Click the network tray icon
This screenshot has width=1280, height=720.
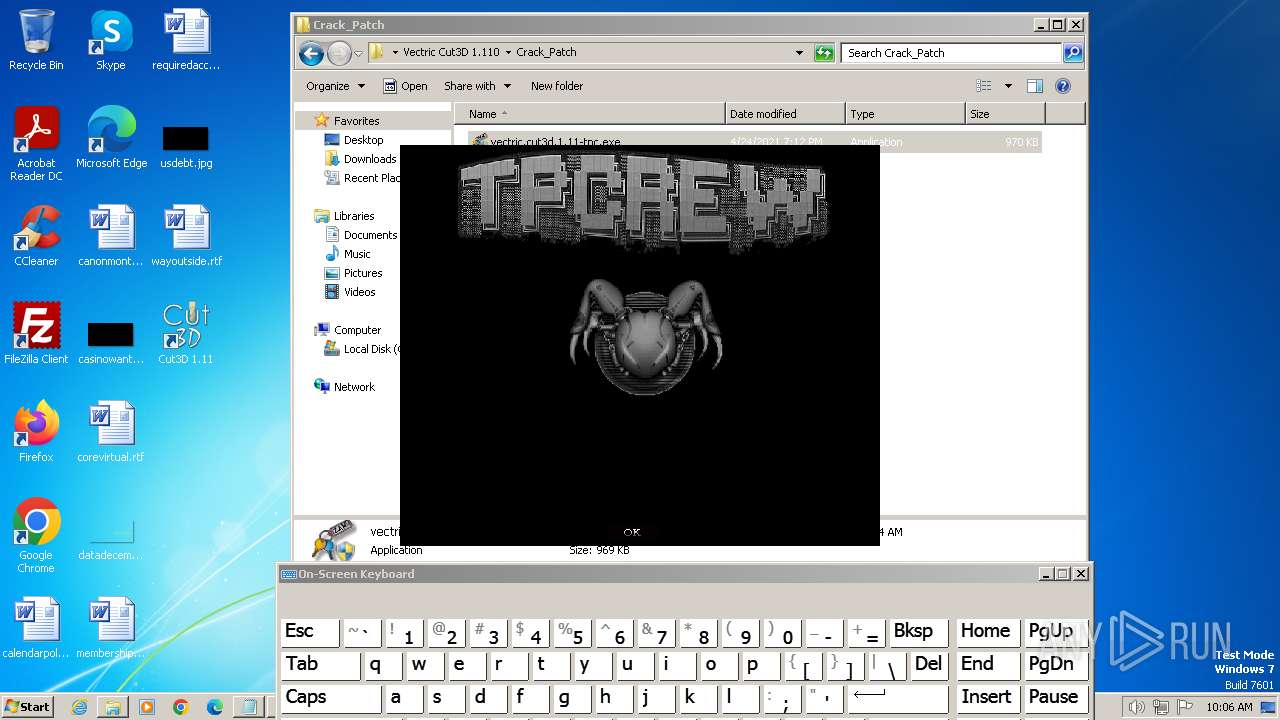coord(1160,707)
